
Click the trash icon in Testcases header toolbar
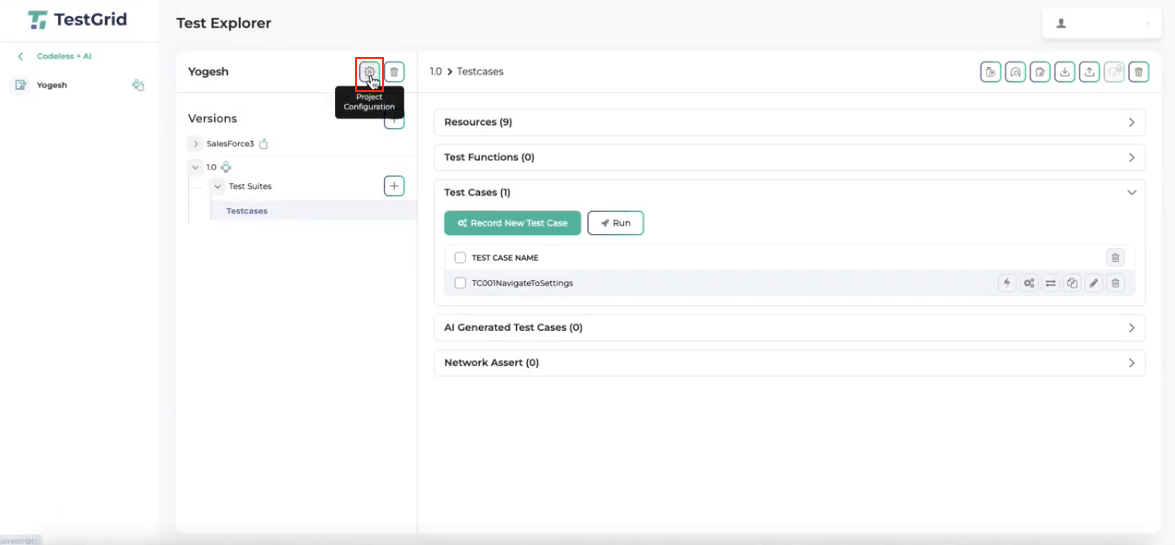coord(1139,72)
